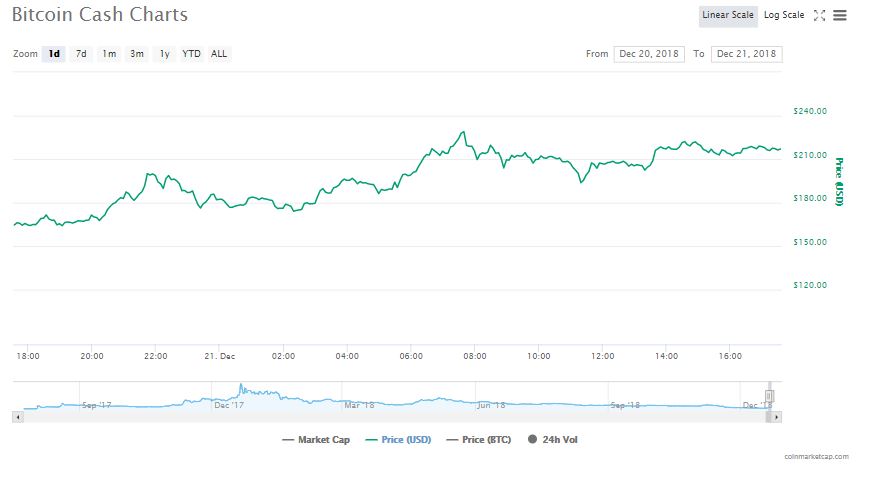Click the 18:00 time axis label
The width and height of the screenshot is (877, 482).
point(28,356)
